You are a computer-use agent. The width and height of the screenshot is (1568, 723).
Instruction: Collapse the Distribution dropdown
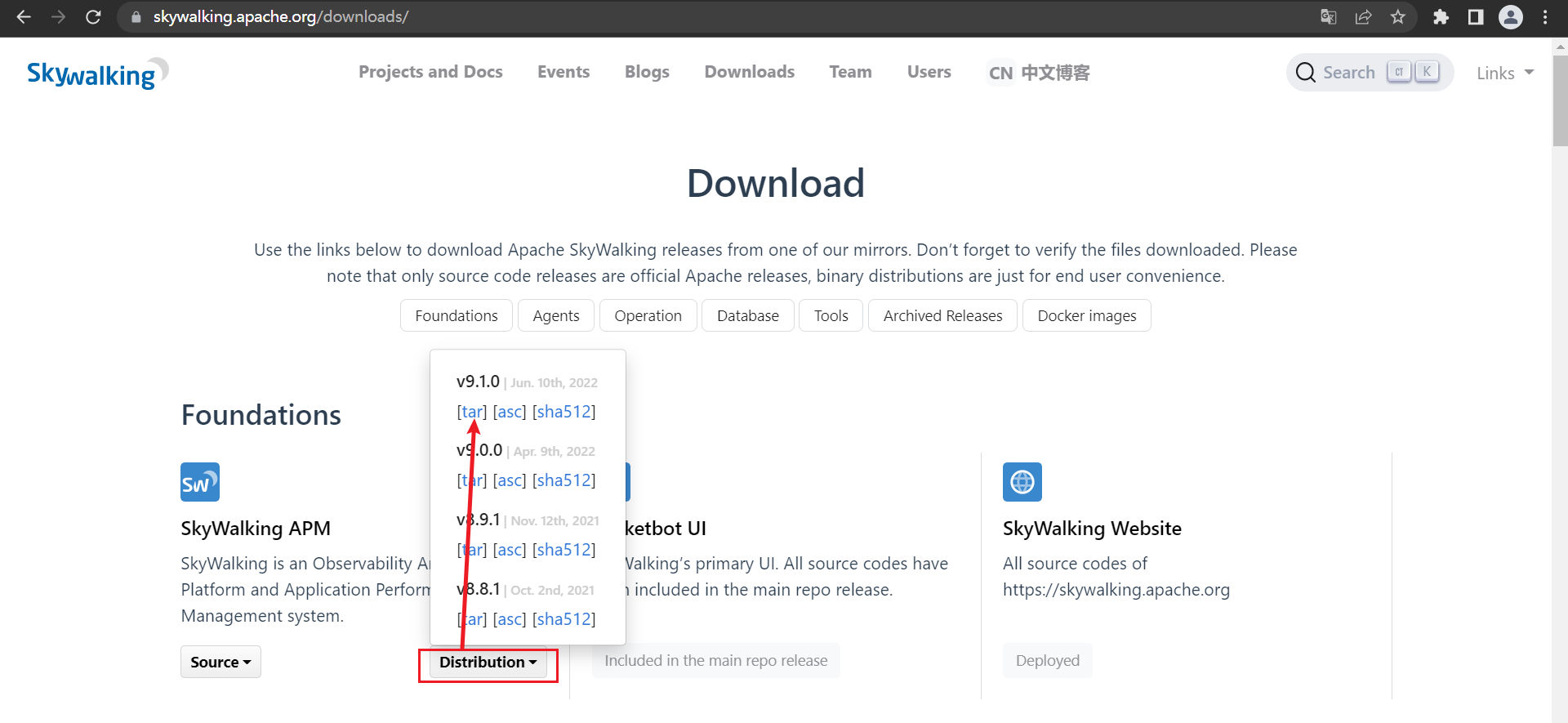(488, 663)
